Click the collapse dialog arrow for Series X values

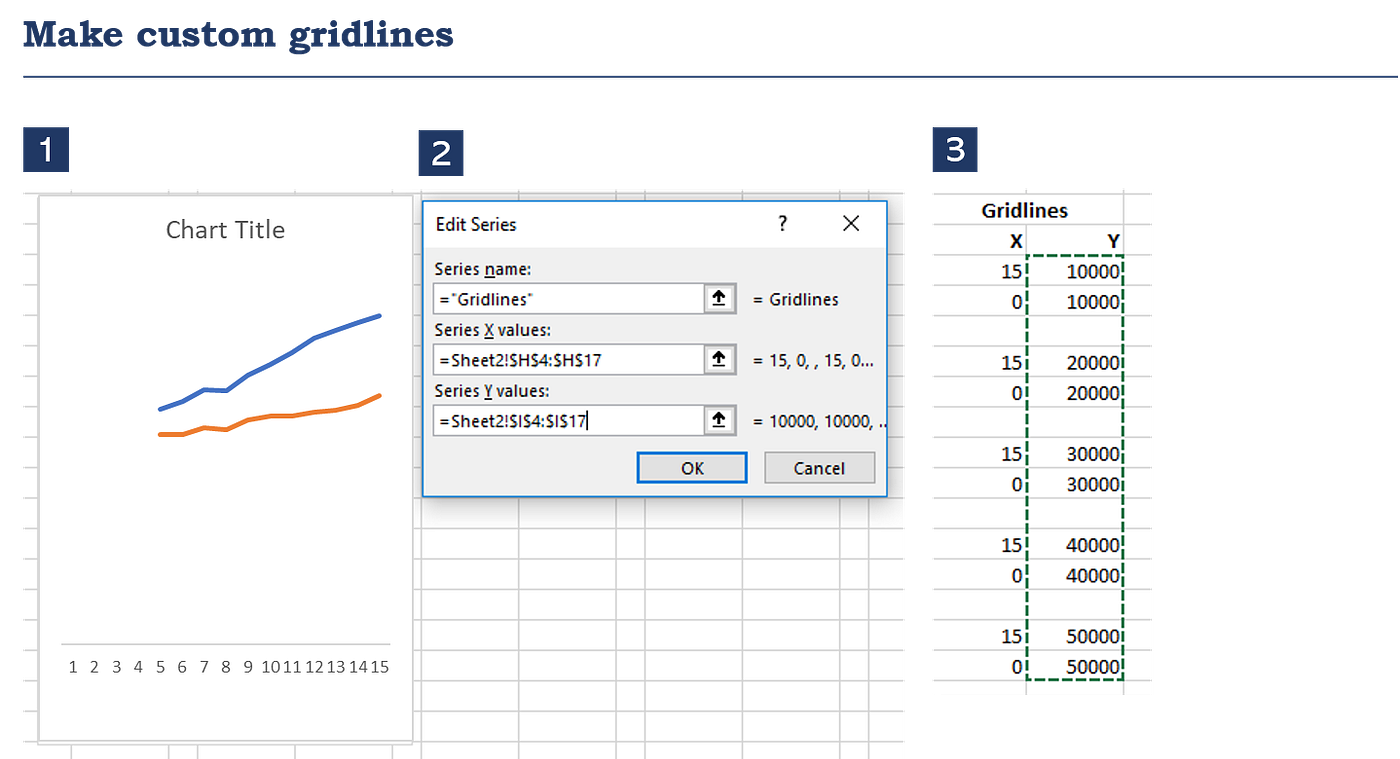tap(719, 359)
